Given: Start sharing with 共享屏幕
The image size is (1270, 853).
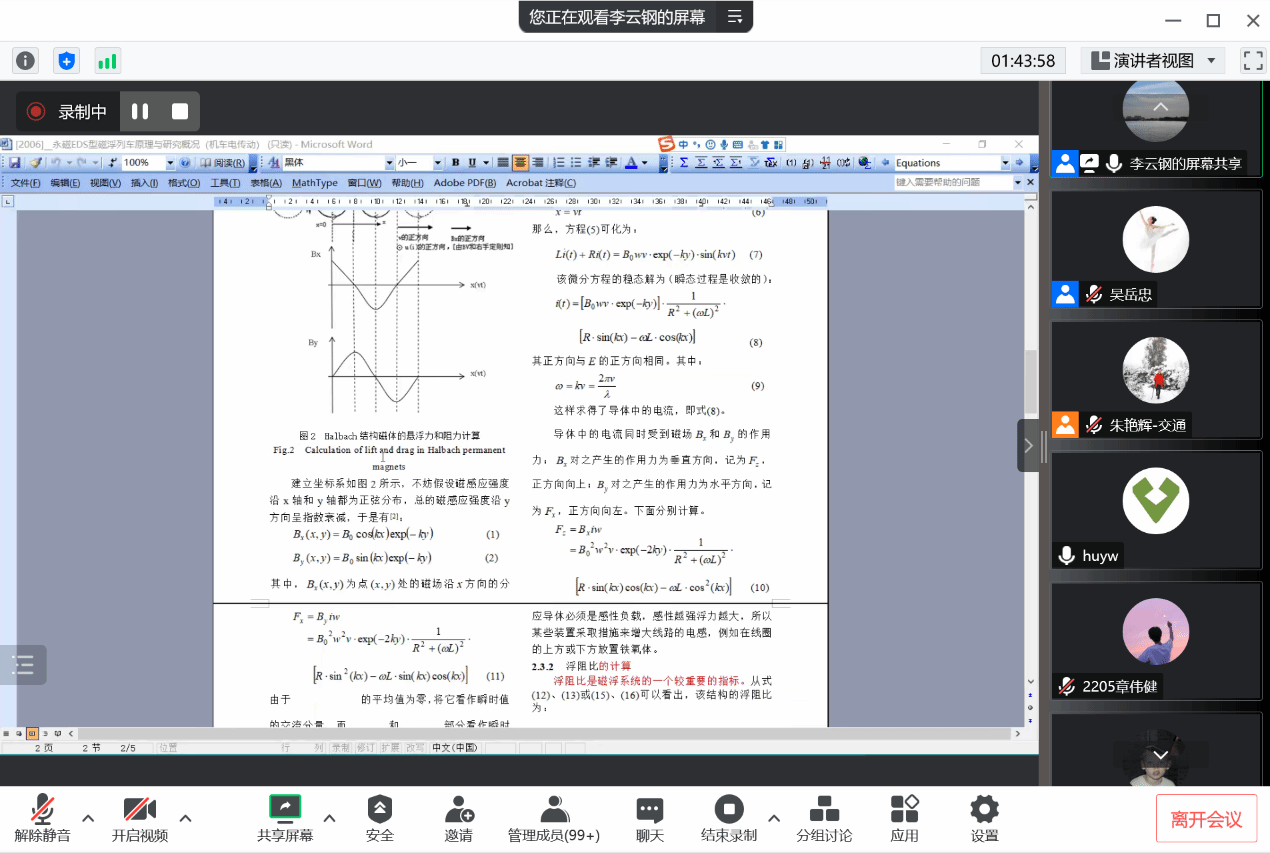Looking at the screenshot, I should pyautogui.click(x=285, y=818).
